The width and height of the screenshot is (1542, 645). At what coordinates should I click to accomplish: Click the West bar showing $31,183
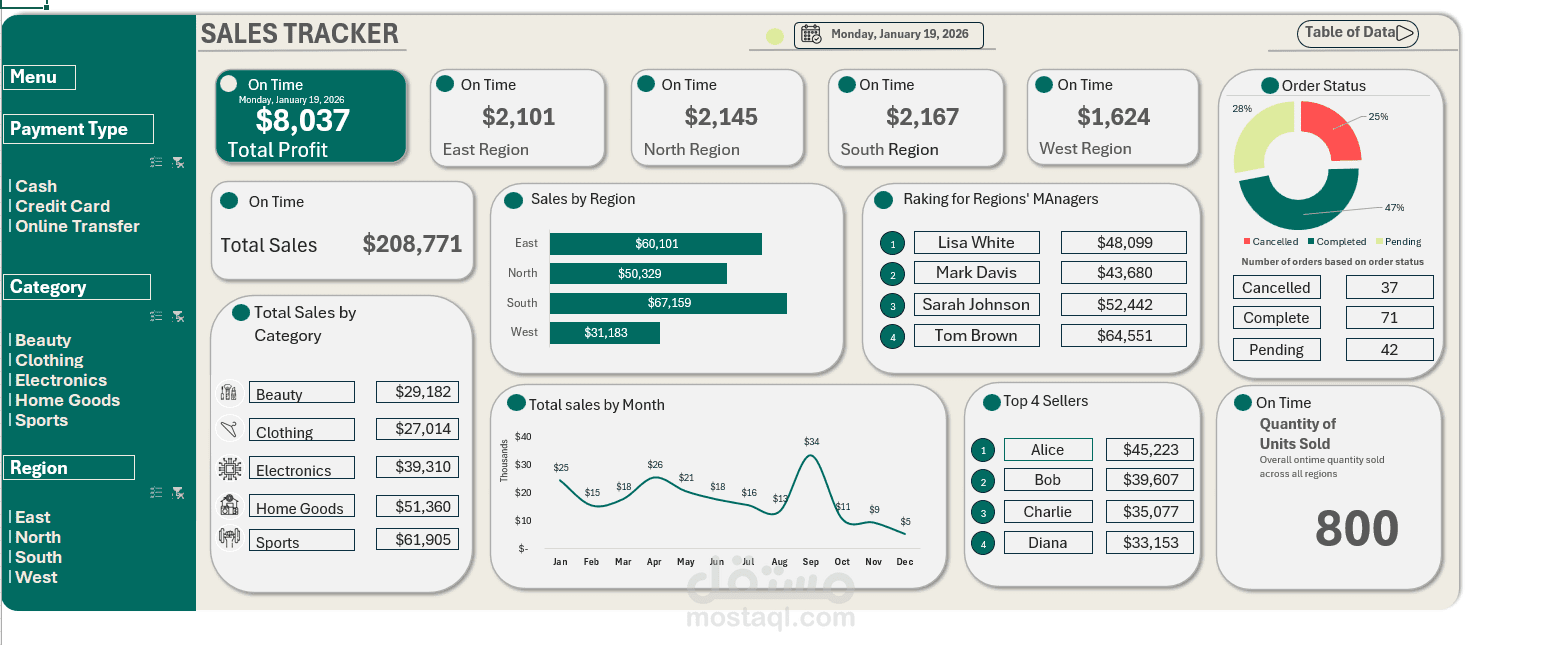pos(605,333)
